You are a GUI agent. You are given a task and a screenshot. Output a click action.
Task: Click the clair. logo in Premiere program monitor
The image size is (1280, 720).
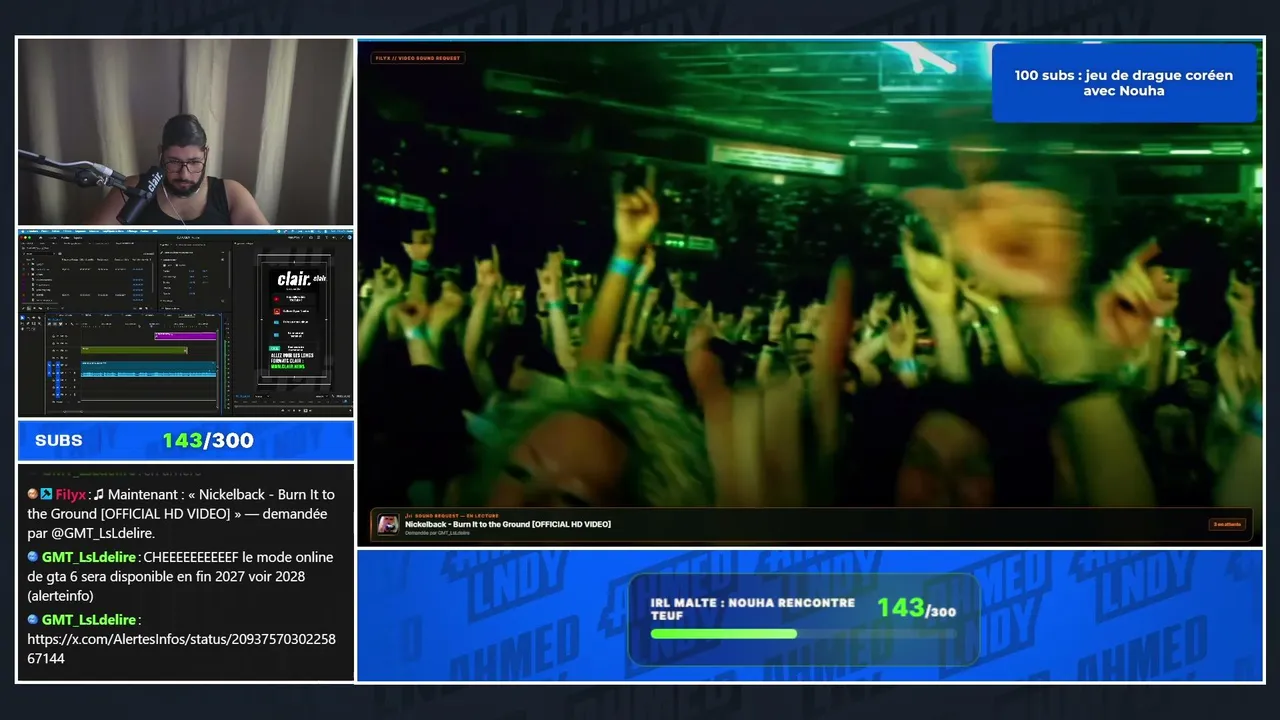pos(294,279)
